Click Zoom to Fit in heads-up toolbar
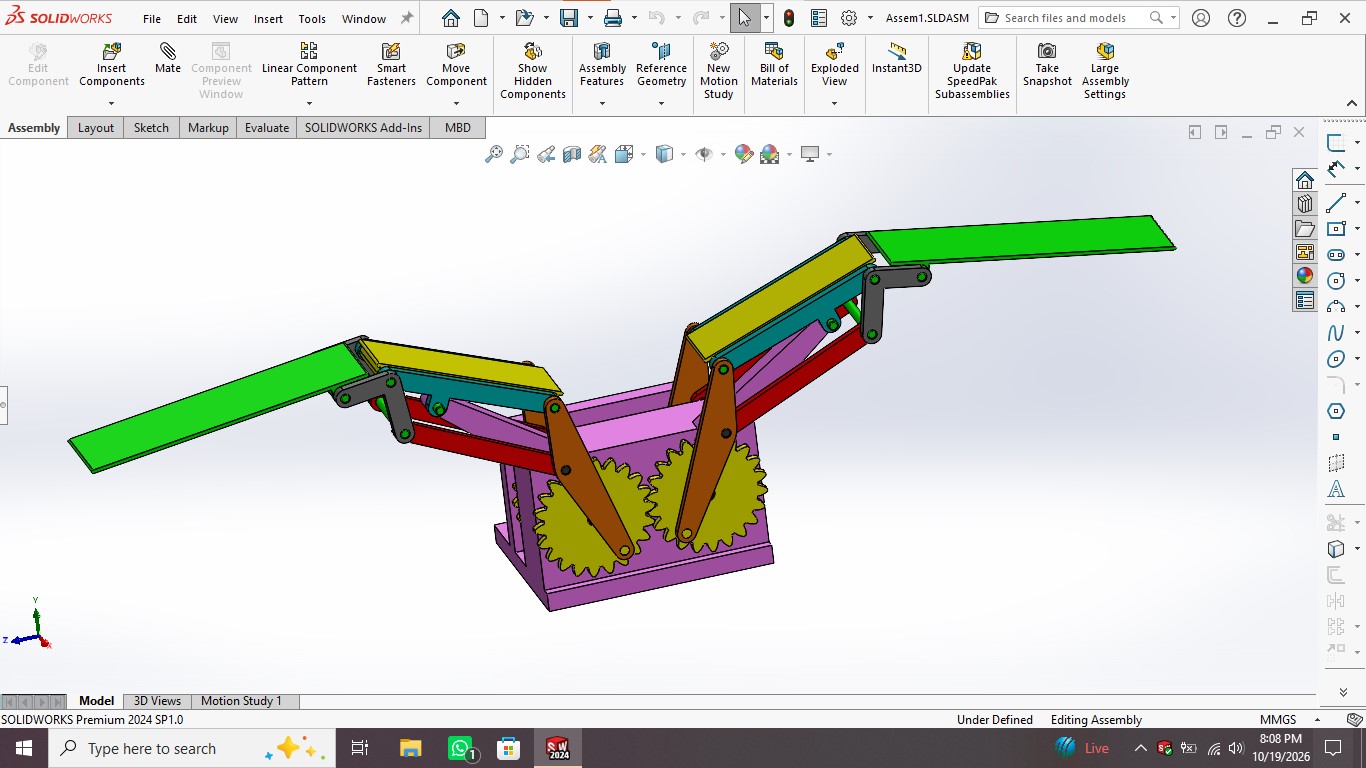This screenshot has height=768, width=1366. pos(493,154)
